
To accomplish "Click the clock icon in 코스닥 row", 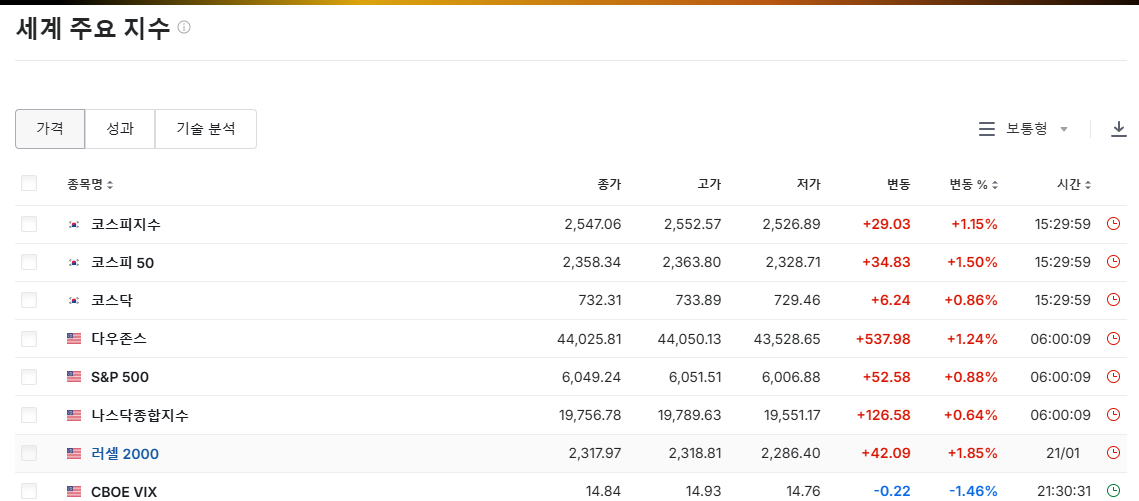I will click(x=1113, y=300).
